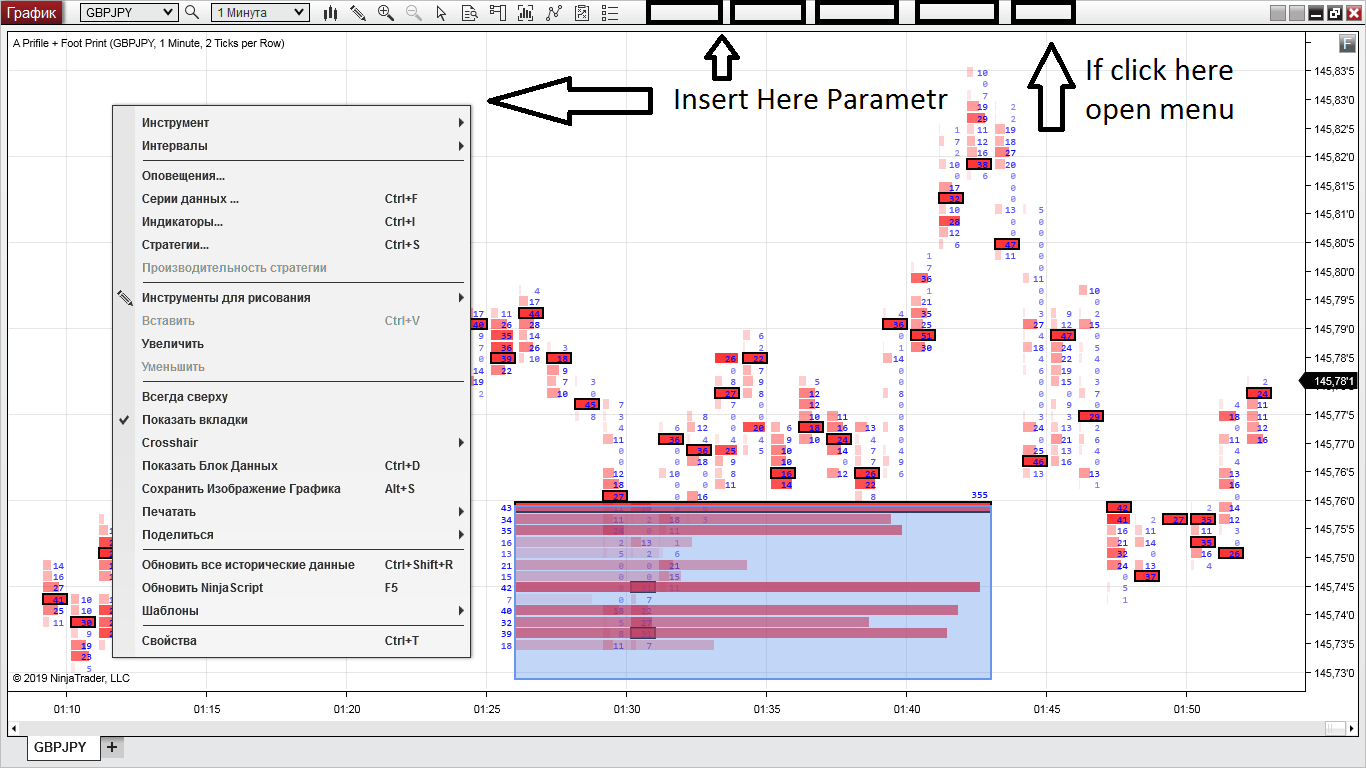Click the zoom in magnifier icon
1366x768 pixels.
tap(386, 13)
